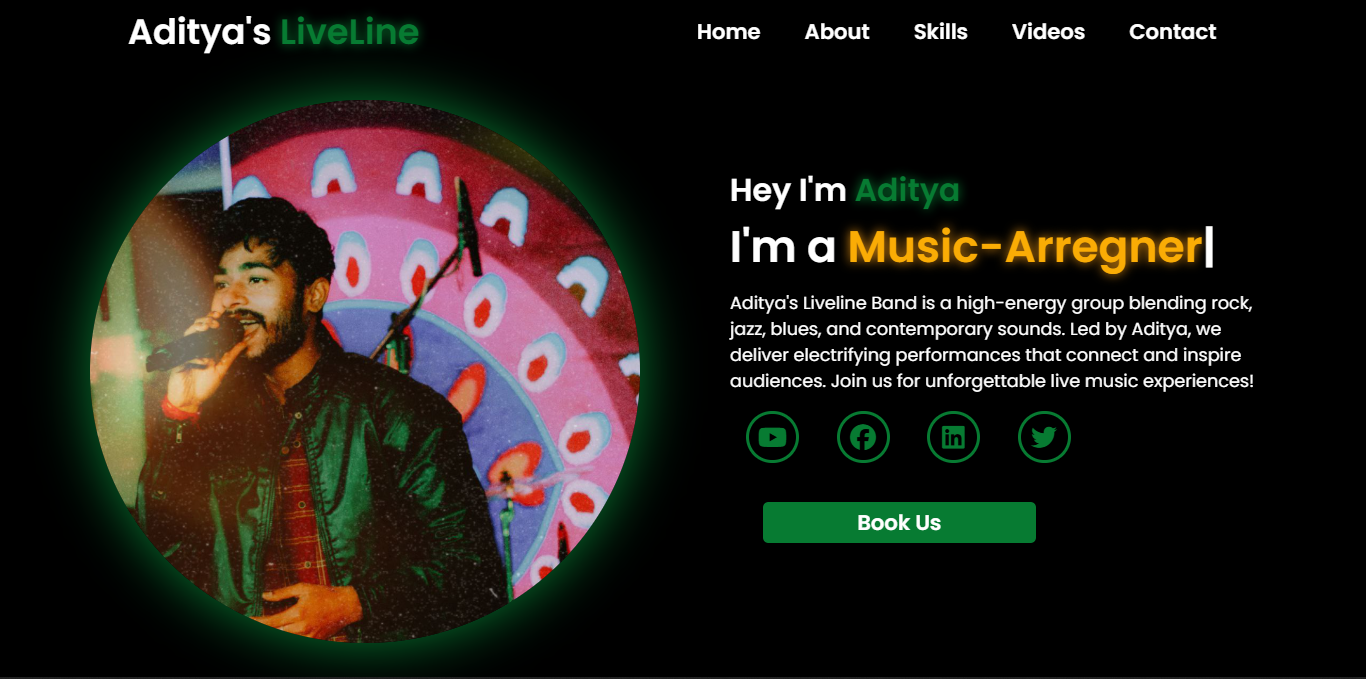Click the "Hey I'm" greeting text
Image resolution: width=1366 pixels, height=679 pixels.
pyautogui.click(x=788, y=190)
